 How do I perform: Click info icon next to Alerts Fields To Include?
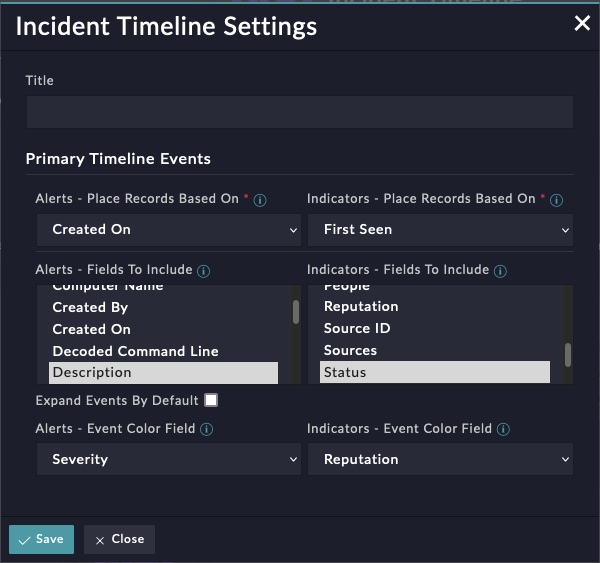pos(204,271)
